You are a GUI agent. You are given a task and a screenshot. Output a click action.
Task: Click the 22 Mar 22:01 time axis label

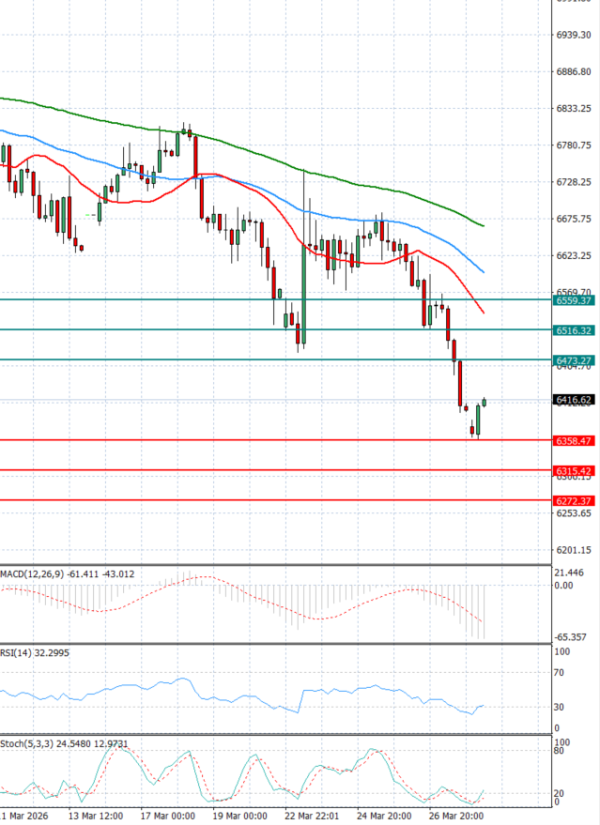[313, 815]
